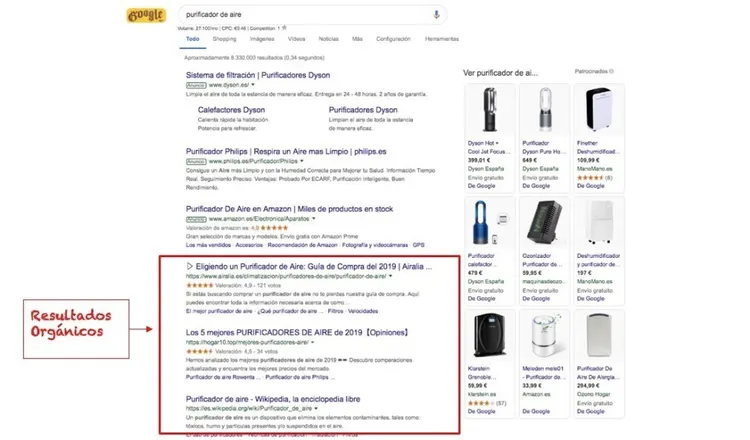Screen dimensions: 750x440
Task: Click the info icon next to Patrocinados
Action: [x=611, y=71]
